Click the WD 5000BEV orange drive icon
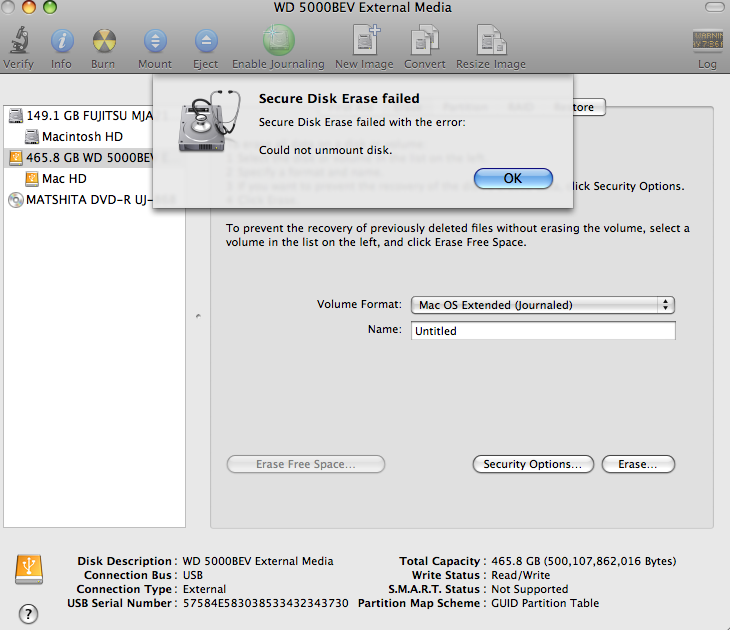Image resolution: width=730 pixels, height=630 pixels. tap(15, 157)
